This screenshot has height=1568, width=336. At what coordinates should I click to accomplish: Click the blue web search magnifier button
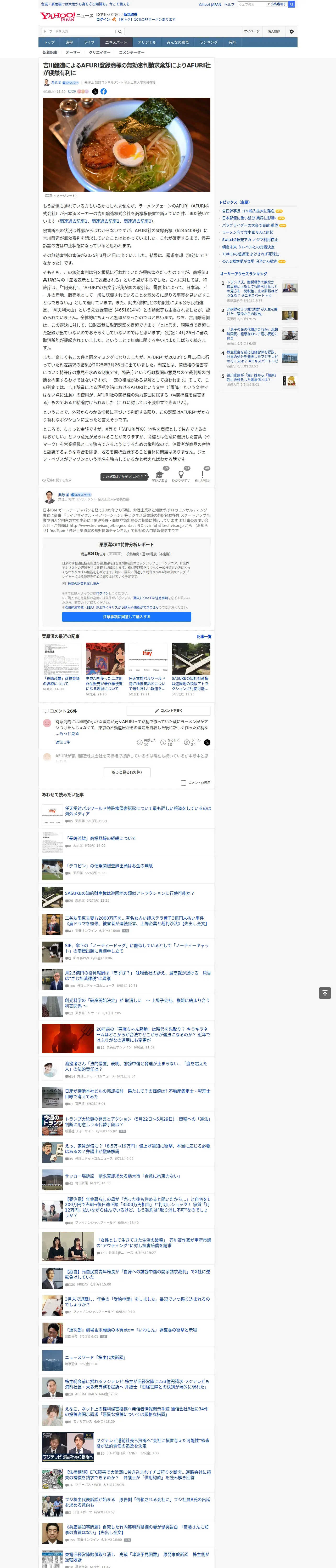292,4
